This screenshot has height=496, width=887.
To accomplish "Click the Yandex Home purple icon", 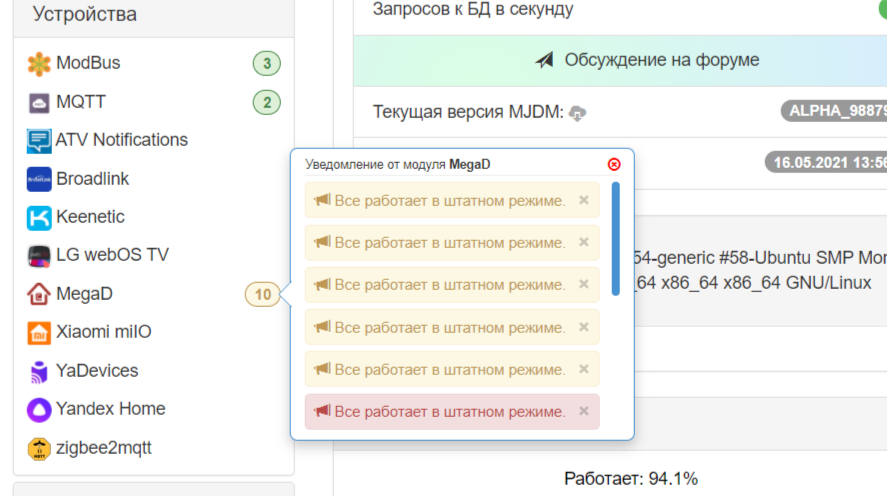I will (39, 409).
